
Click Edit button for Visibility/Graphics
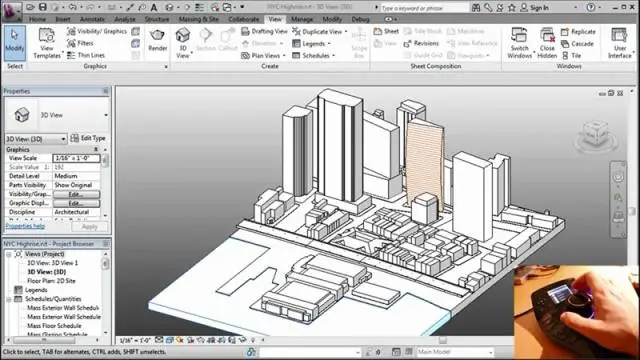(x=76, y=194)
